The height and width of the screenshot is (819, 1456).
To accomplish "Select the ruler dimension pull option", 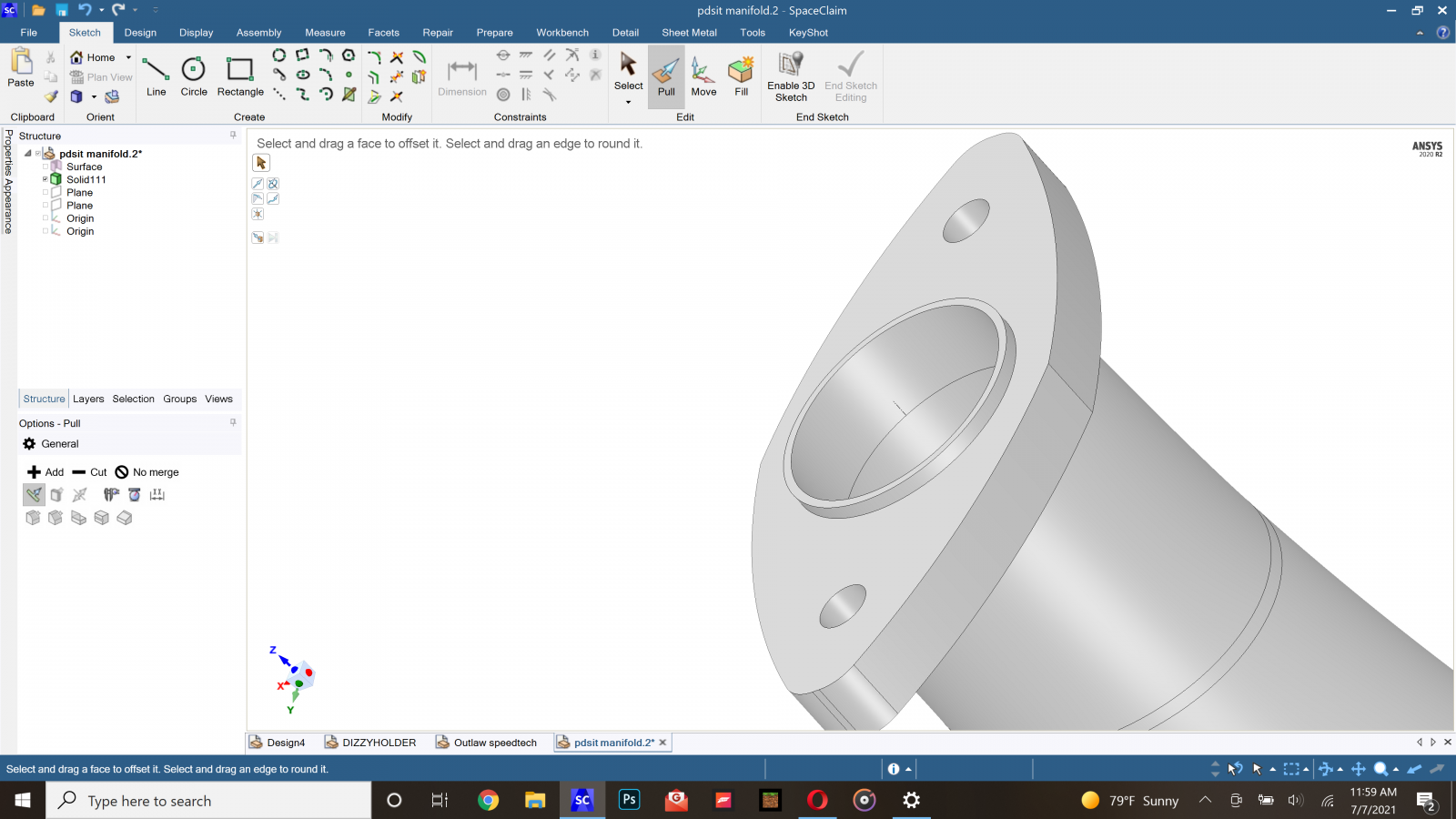I will [x=157, y=494].
